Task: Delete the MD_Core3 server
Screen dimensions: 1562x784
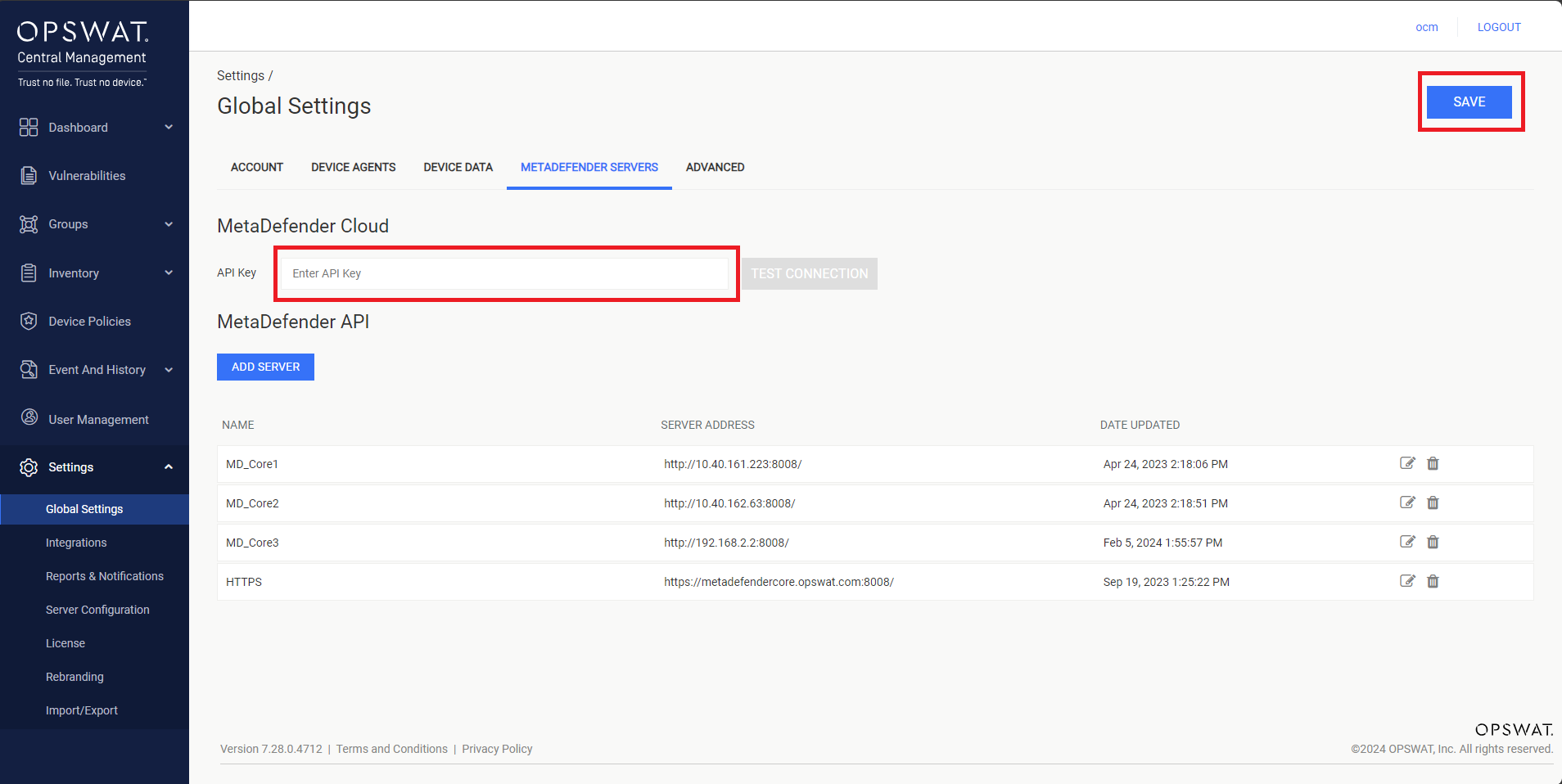Action: [1433, 542]
